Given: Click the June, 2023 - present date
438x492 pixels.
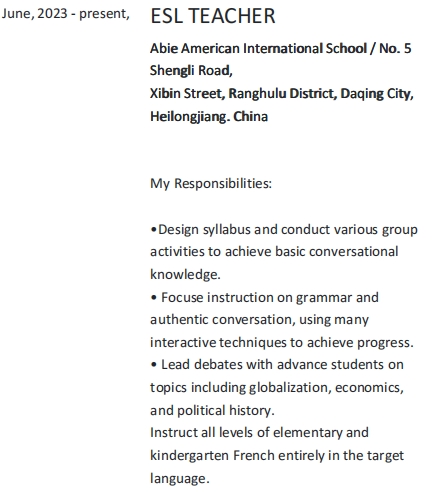Looking at the screenshot, I should click(x=65, y=14).
